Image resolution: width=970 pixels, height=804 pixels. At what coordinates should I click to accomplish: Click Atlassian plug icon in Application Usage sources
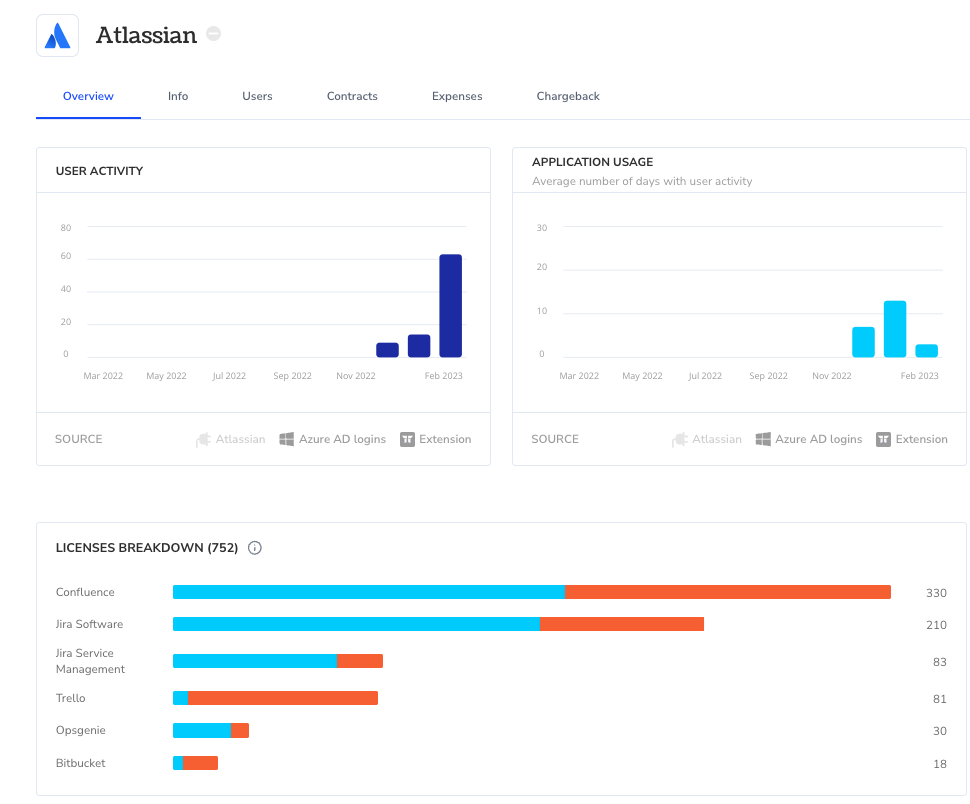[x=680, y=440]
